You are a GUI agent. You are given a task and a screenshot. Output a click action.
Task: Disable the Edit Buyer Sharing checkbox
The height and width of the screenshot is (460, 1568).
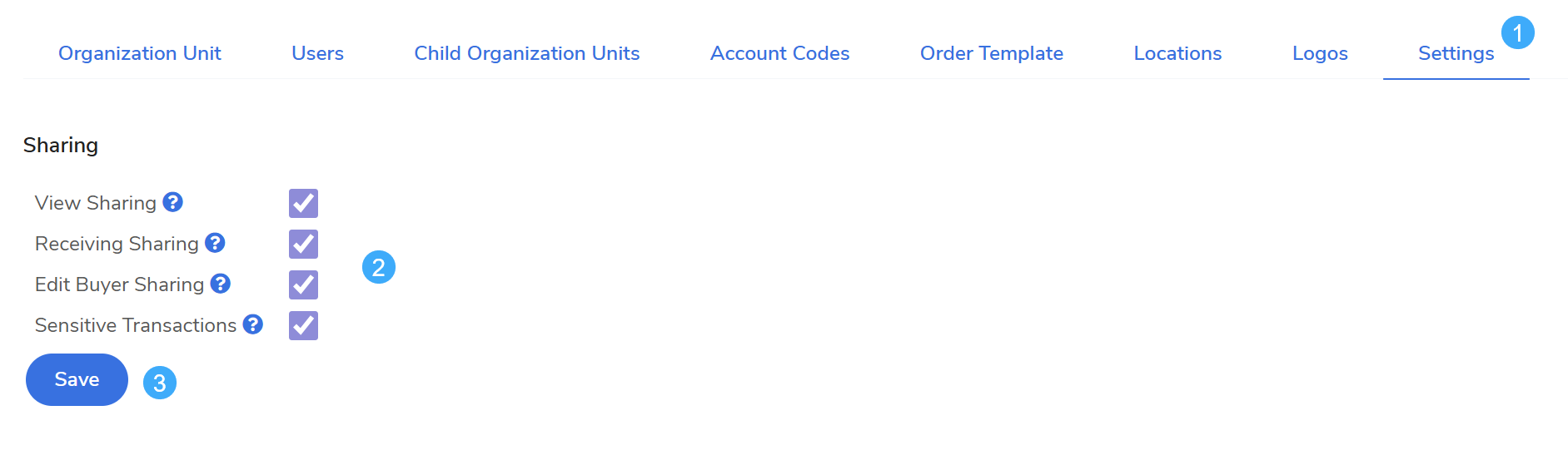tap(303, 284)
